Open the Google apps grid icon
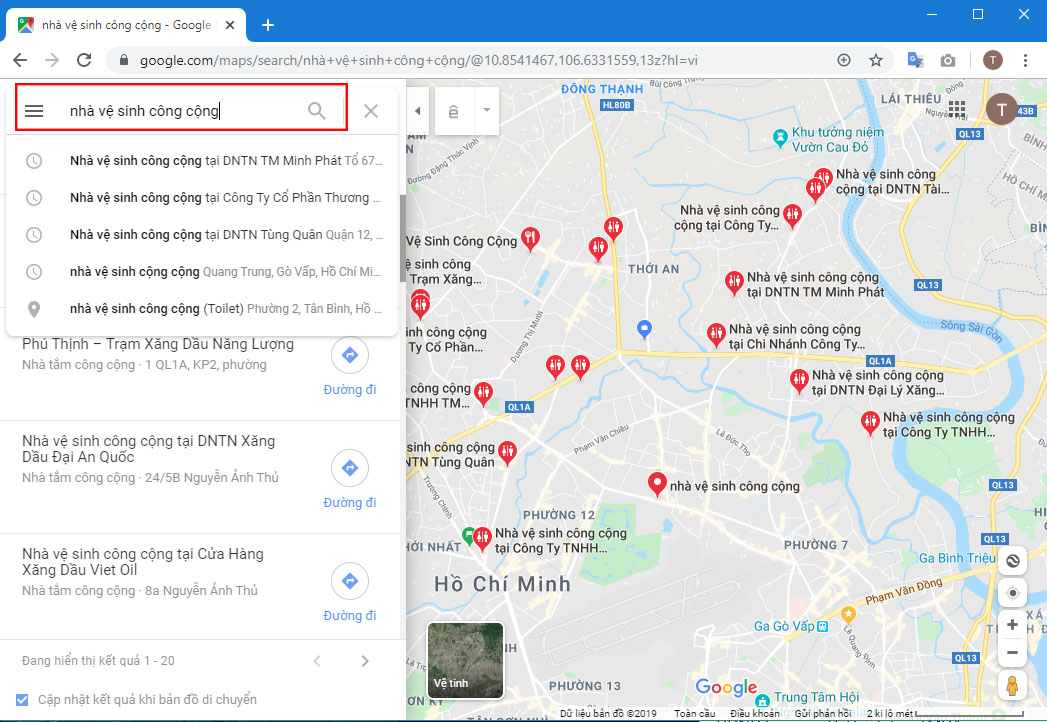Image resolution: width=1047 pixels, height=722 pixels. pos(957,109)
